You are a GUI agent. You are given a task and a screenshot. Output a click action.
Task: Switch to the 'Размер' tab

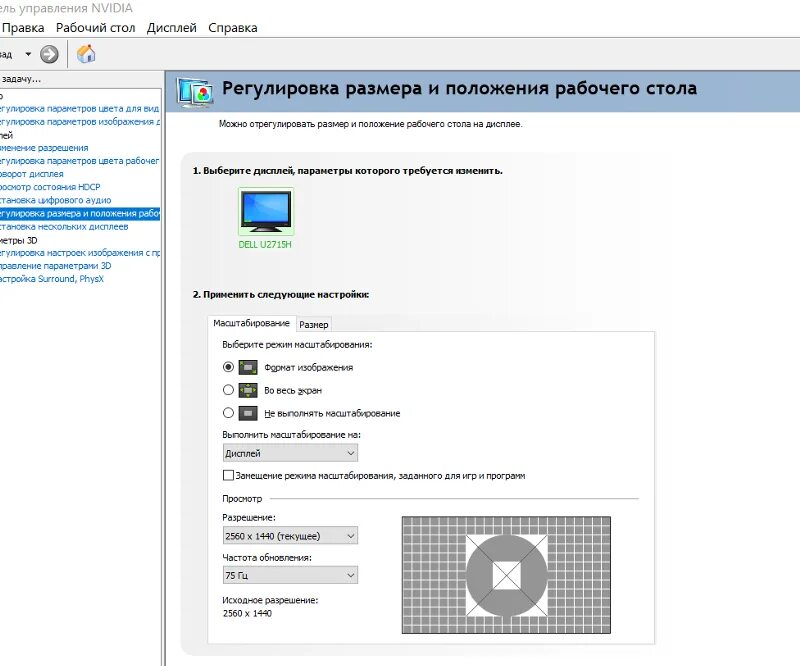314,325
